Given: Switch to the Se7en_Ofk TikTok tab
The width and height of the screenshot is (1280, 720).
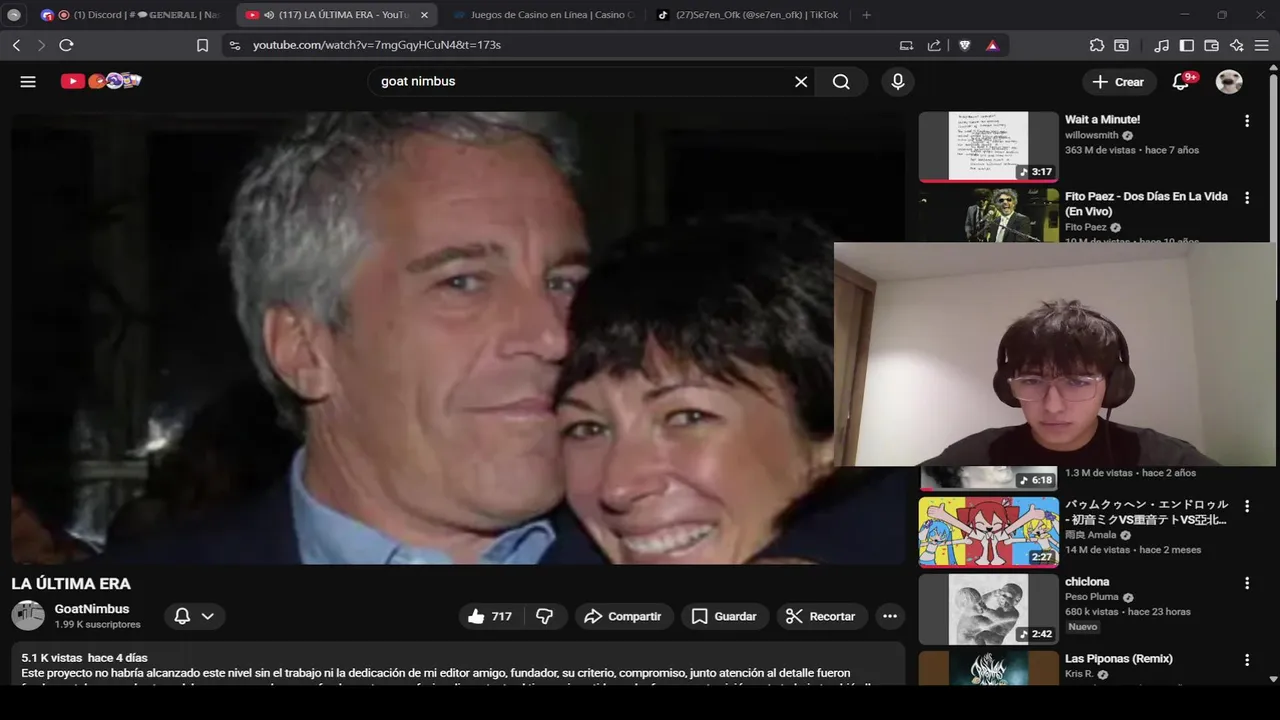Looking at the screenshot, I should pos(747,15).
